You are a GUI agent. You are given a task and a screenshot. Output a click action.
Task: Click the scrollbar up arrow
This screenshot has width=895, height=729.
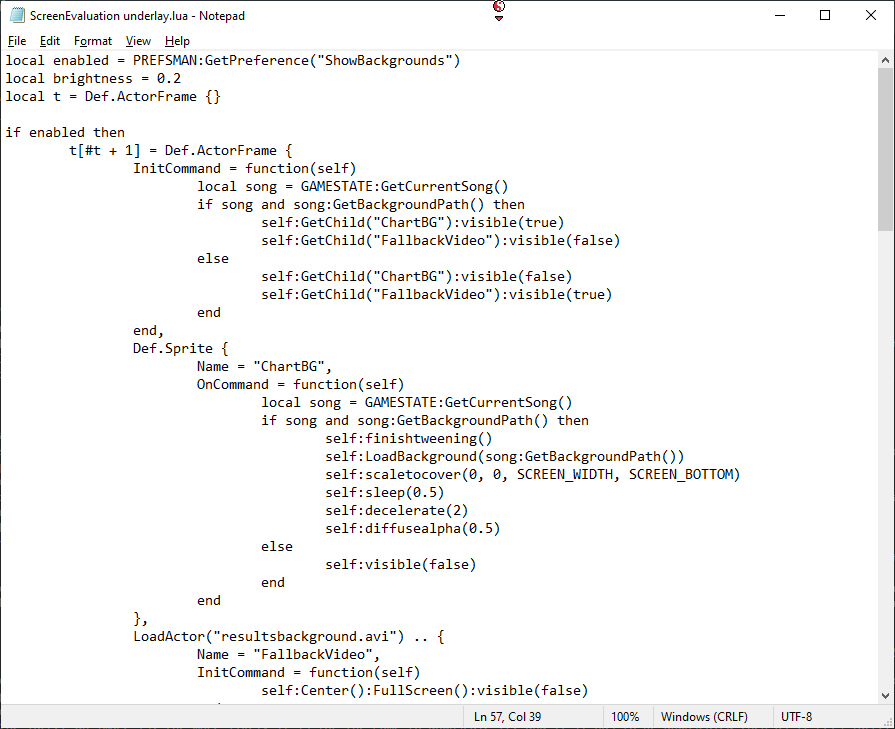click(885, 60)
